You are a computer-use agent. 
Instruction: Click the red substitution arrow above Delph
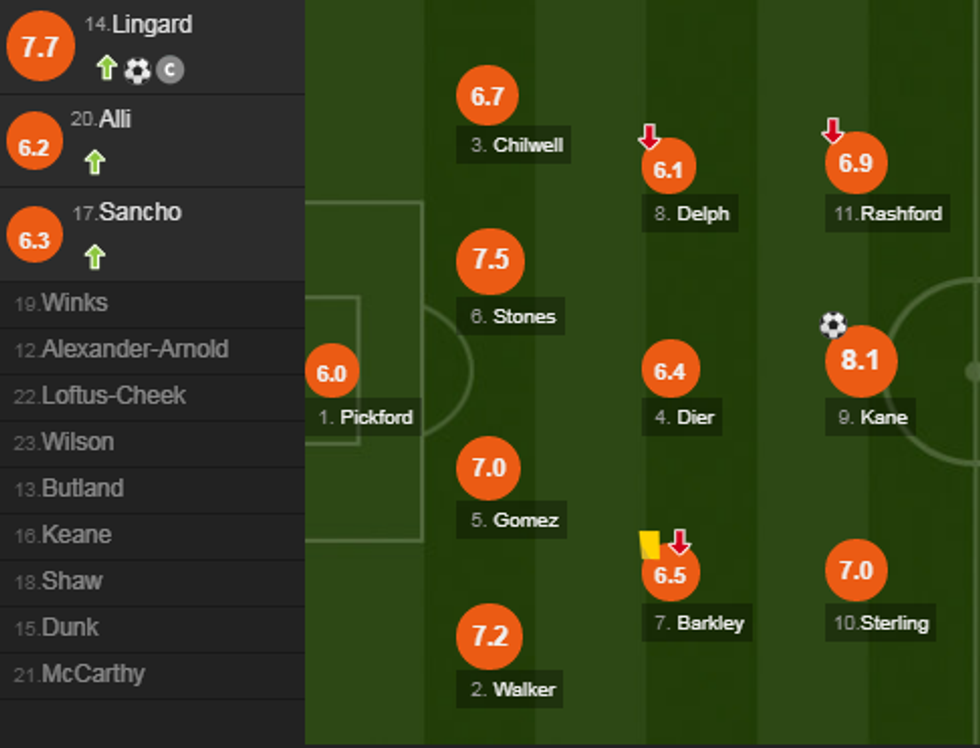(649, 135)
